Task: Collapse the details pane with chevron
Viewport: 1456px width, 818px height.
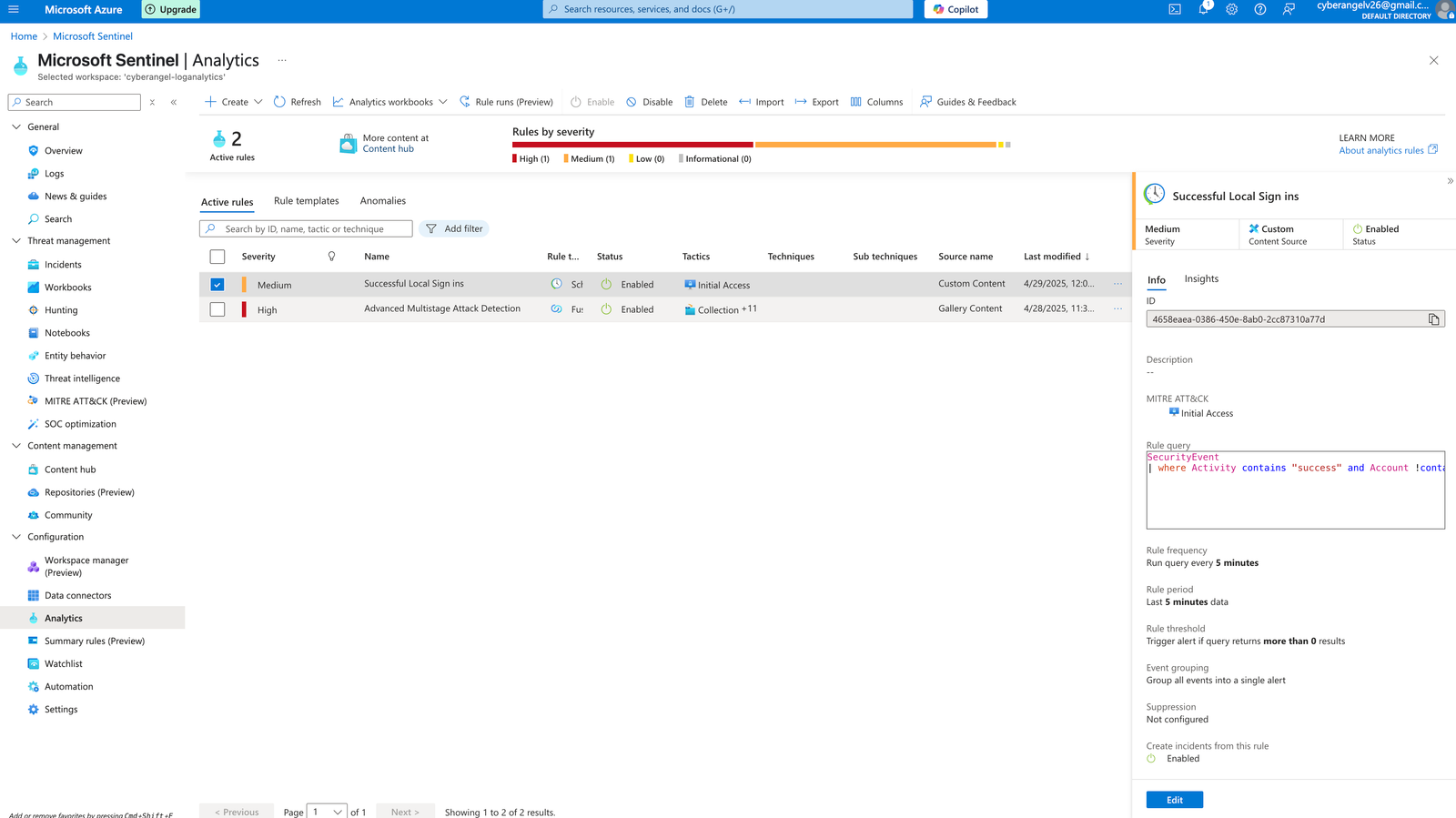Action: 1450,181
